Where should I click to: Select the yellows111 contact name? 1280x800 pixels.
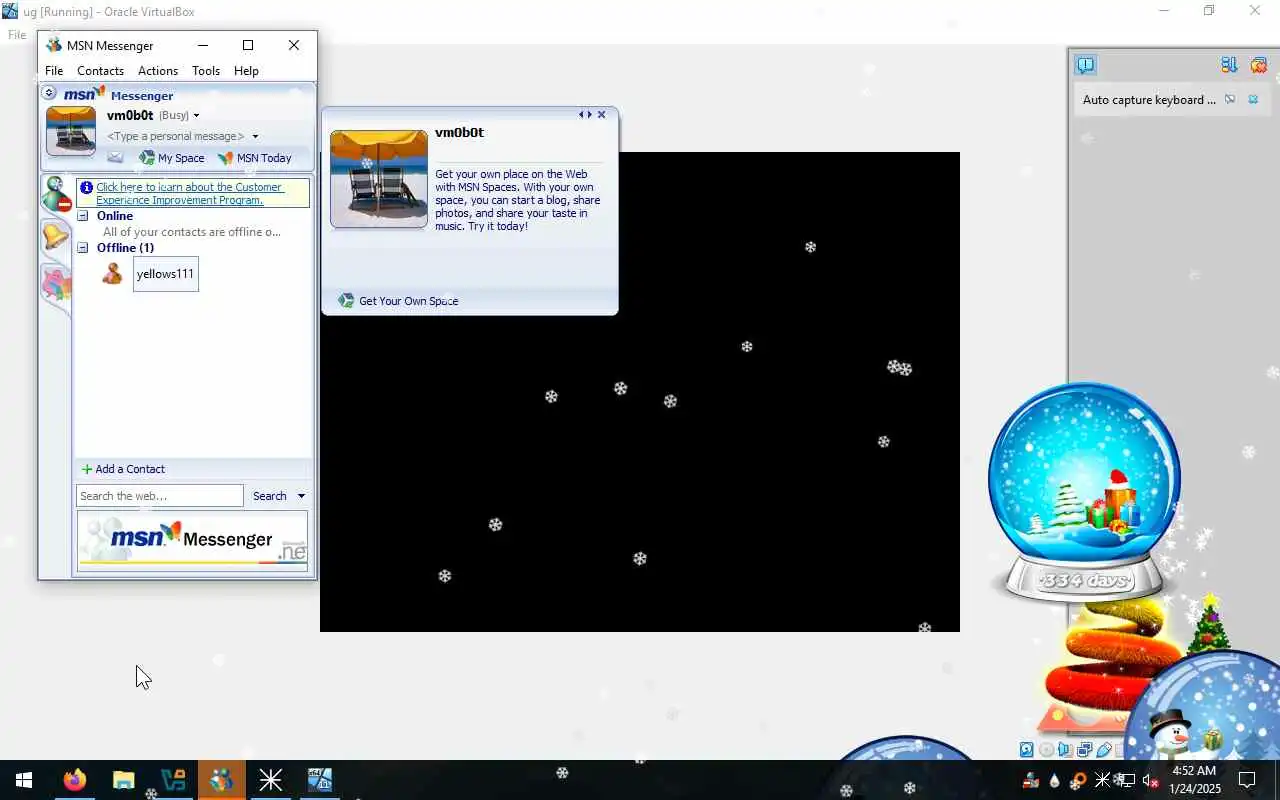(x=165, y=274)
